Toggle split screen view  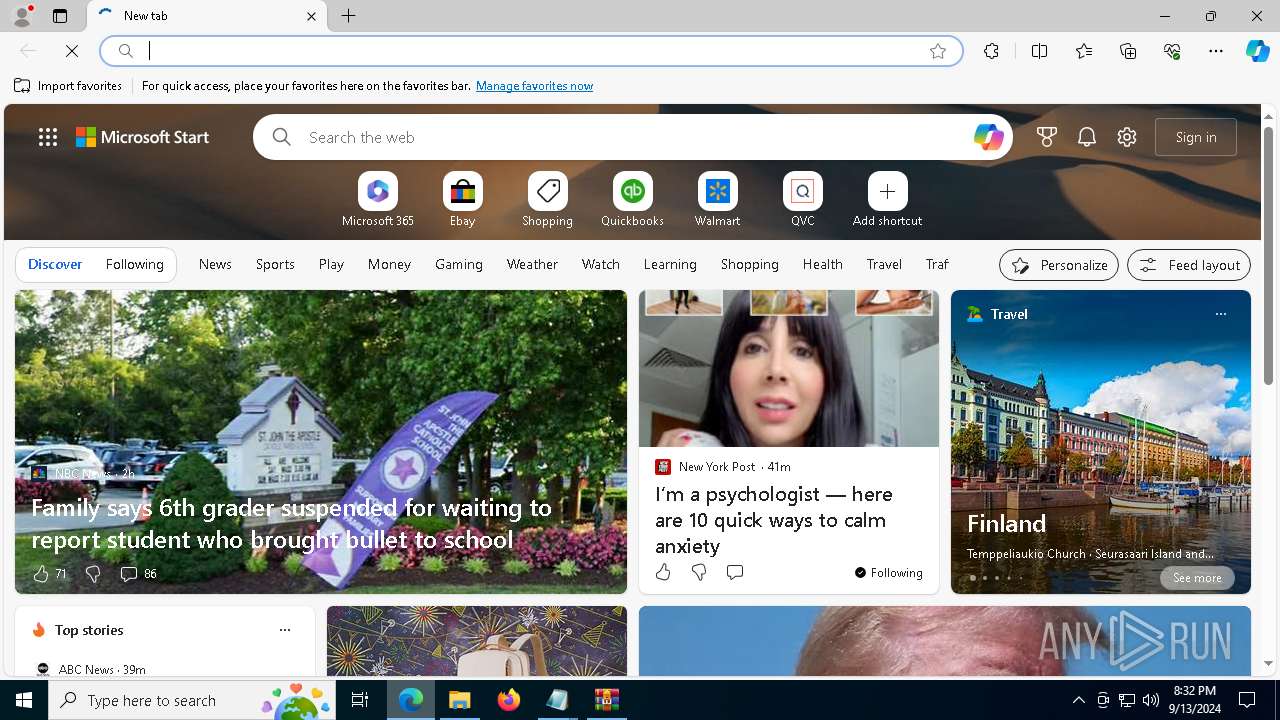tap(1039, 51)
